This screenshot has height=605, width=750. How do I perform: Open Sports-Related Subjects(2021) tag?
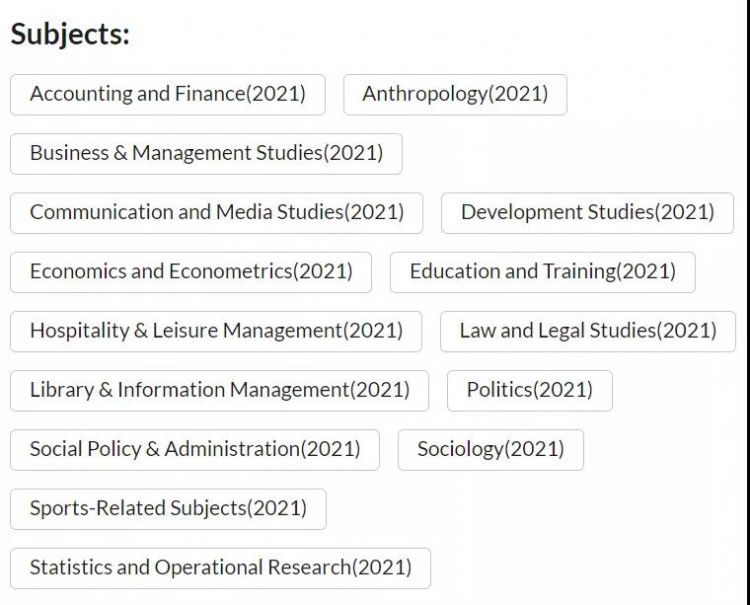168,508
